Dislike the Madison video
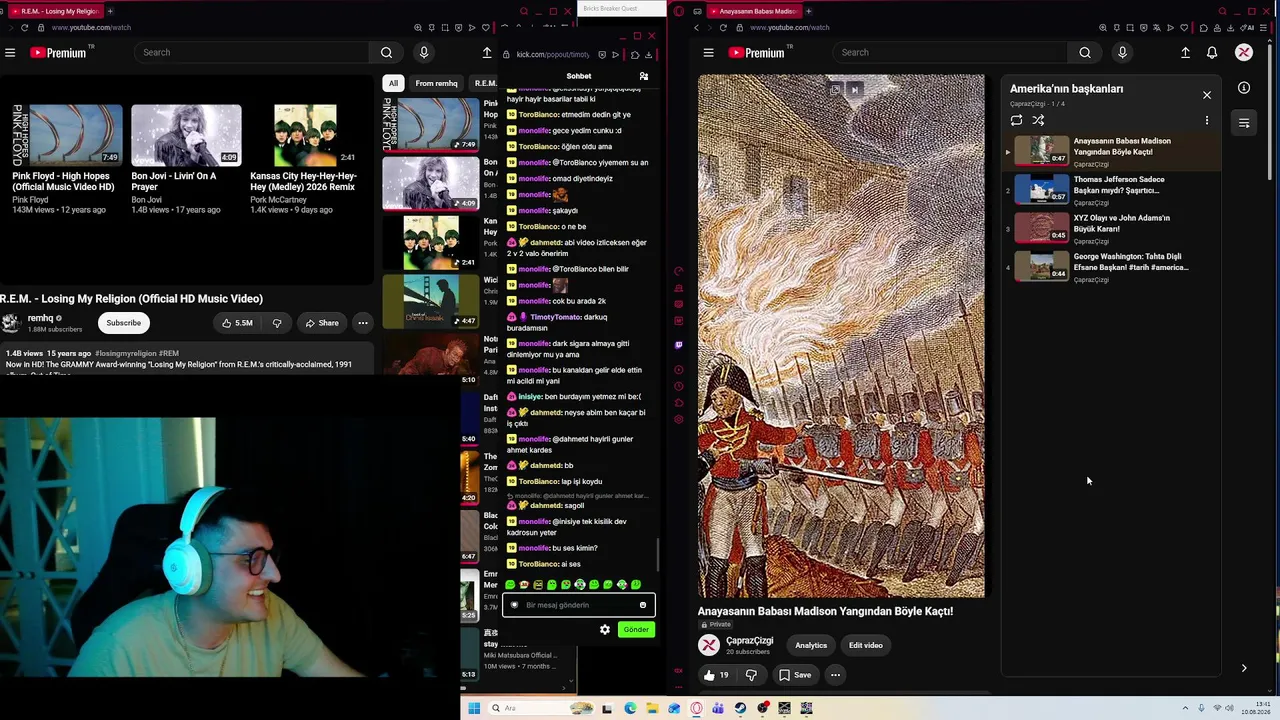This screenshot has width=1280, height=720. pyautogui.click(x=751, y=675)
